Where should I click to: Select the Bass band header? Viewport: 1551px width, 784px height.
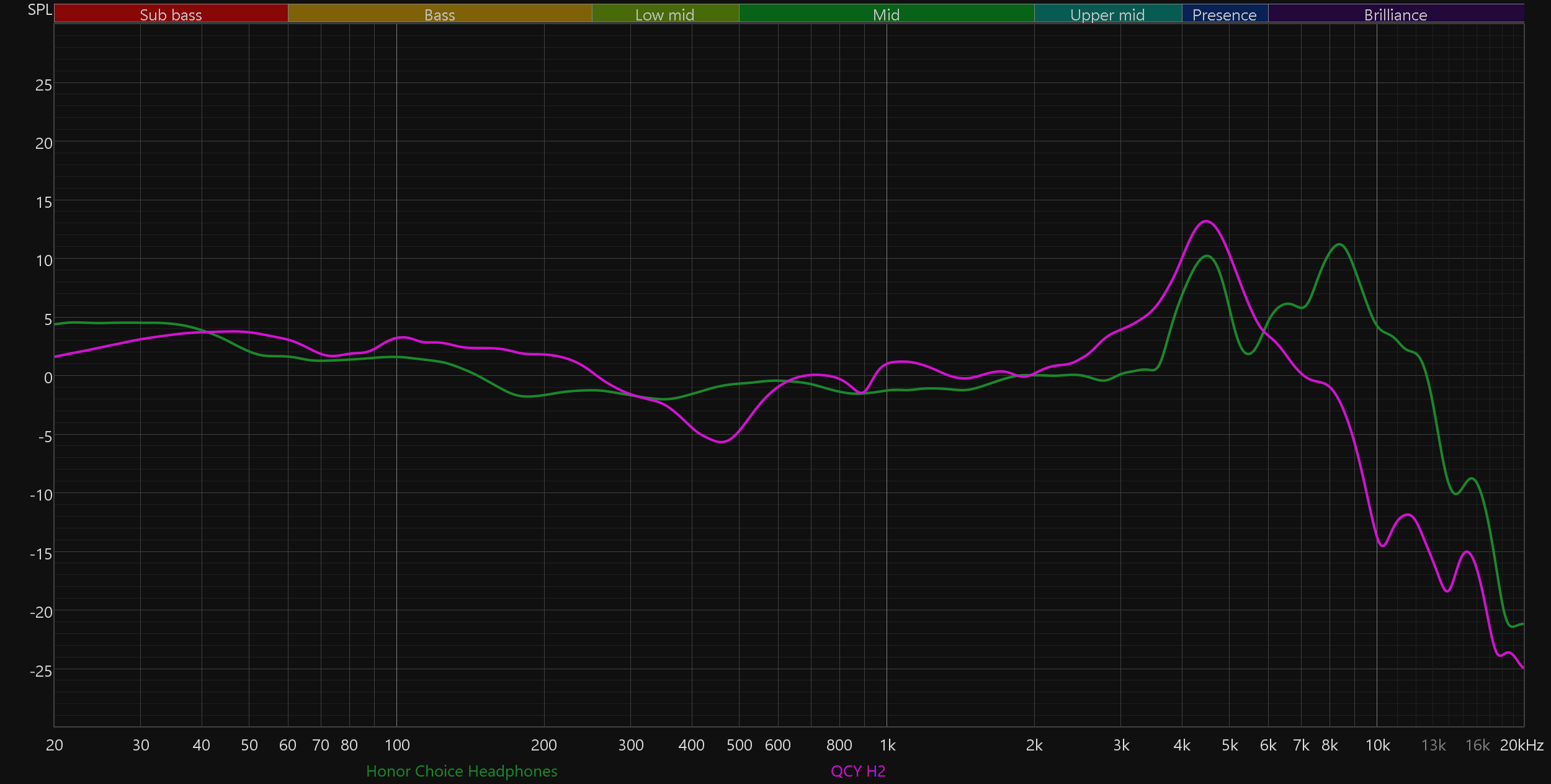439,14
